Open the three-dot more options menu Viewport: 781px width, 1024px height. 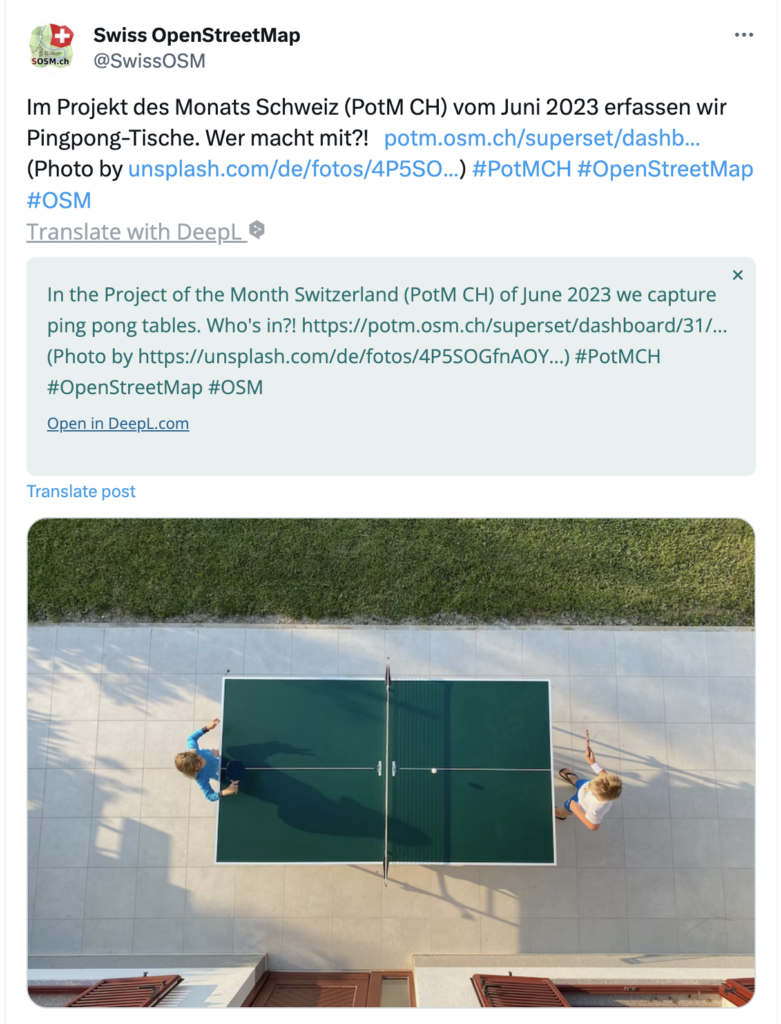[743, 35]
